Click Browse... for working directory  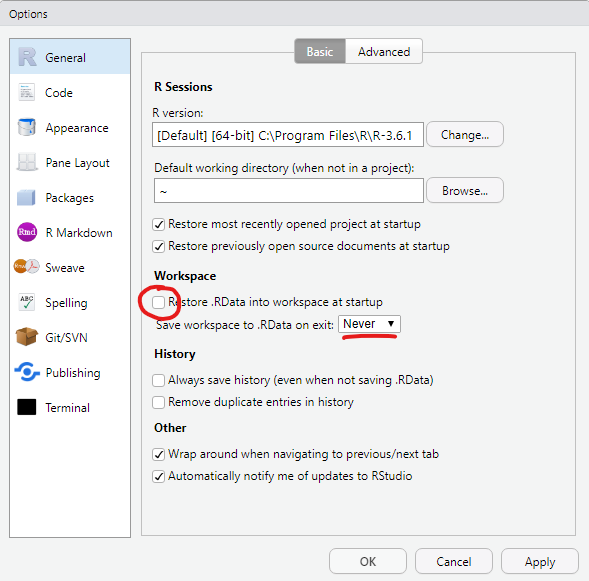pyautogui.click(x=465, y=190)
